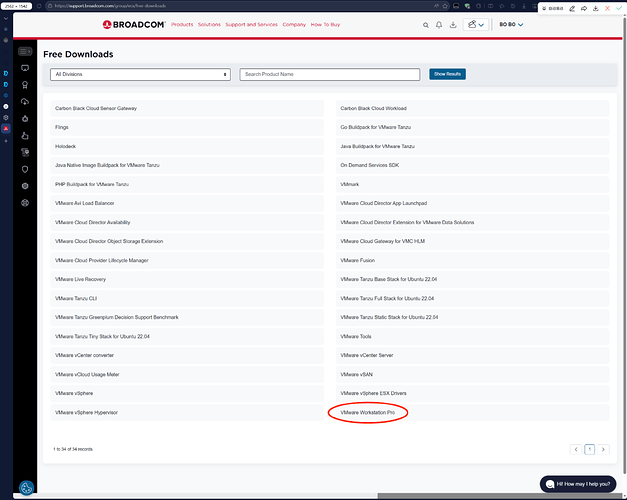The image size is (627, 500).
Task: Open VMware vCenter converter
Action: click(187, 355)
